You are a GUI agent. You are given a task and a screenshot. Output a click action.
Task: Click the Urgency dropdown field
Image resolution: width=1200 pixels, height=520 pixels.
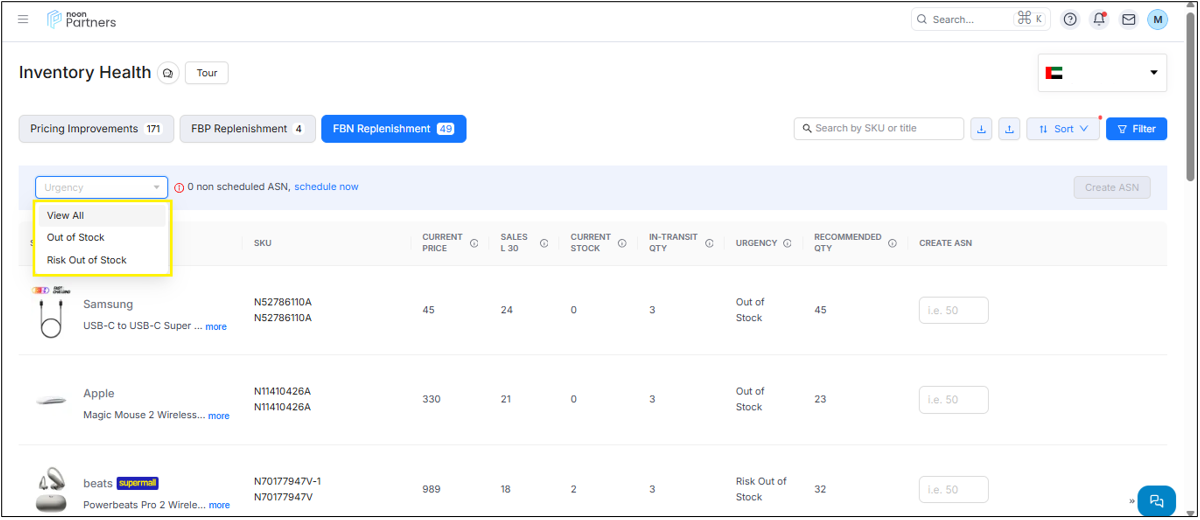click(102, 187)
